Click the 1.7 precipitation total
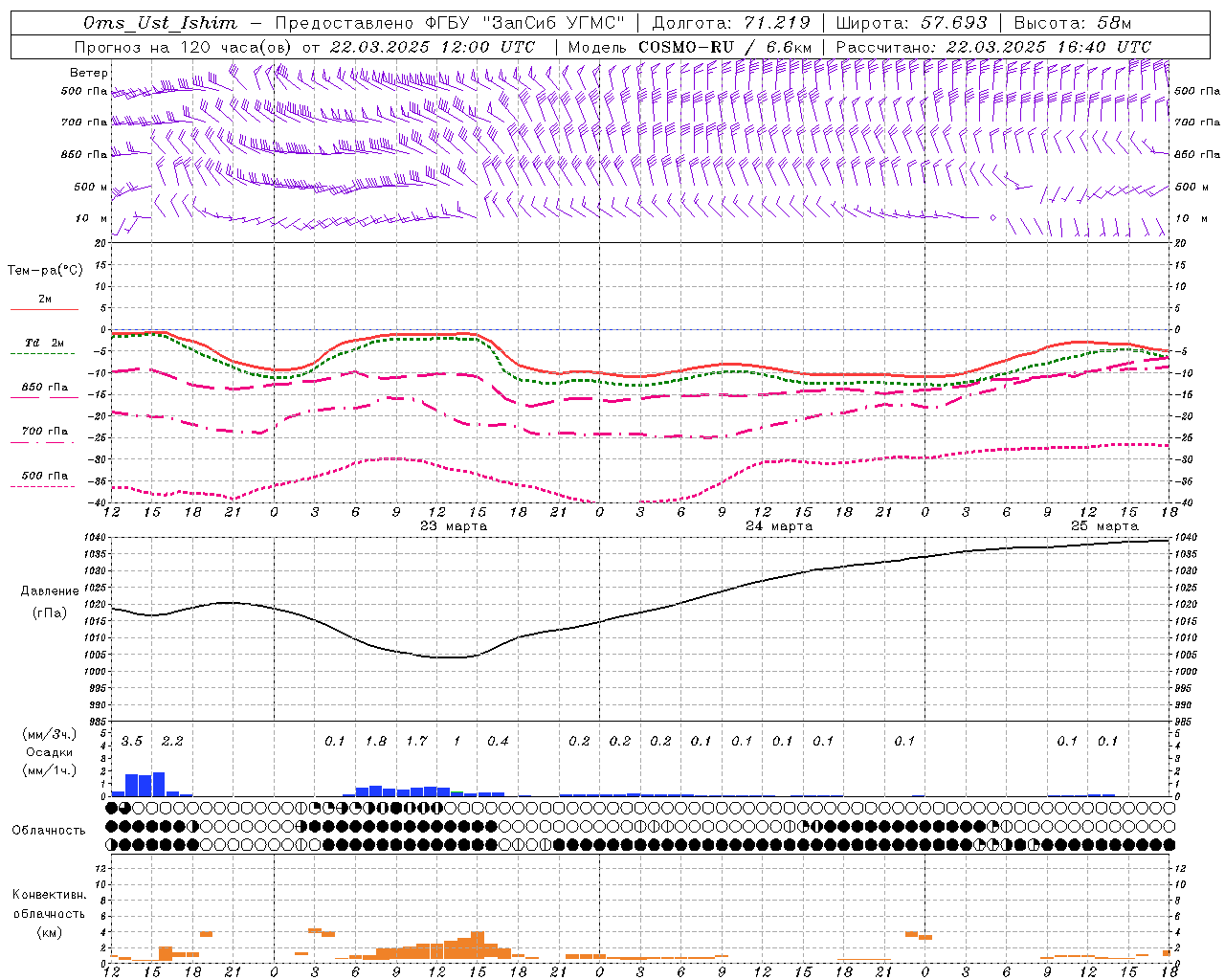The image size is (1225, 980). click(416, 742)
